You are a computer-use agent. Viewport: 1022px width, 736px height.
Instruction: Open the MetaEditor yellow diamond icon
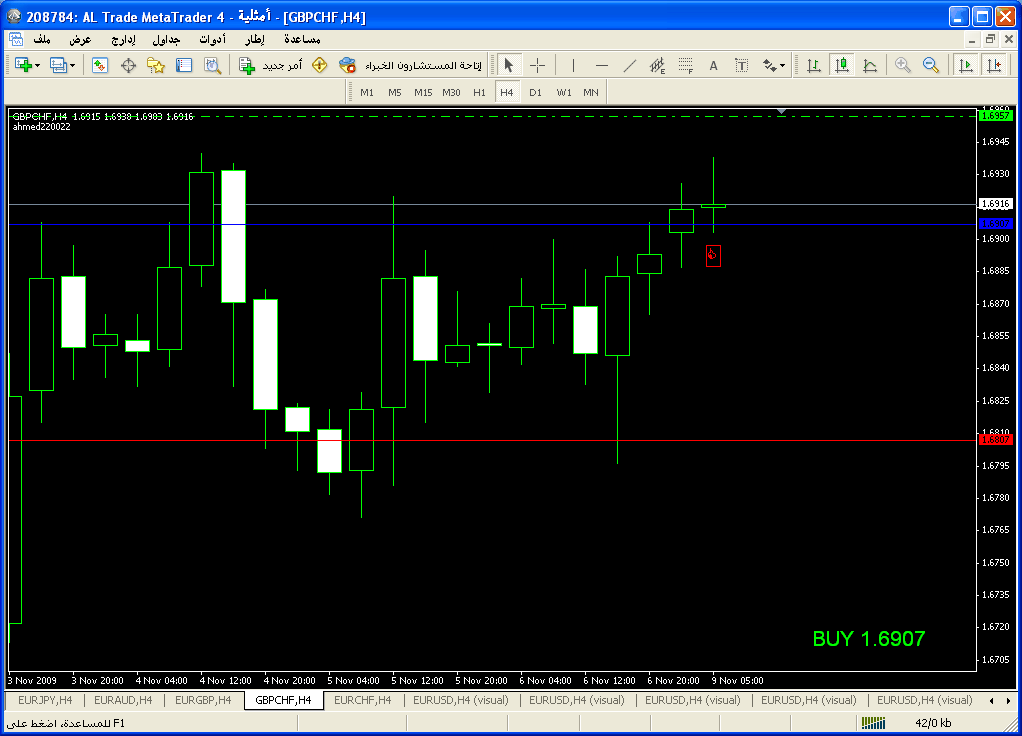pyautogui.click(x=319, y=65)
